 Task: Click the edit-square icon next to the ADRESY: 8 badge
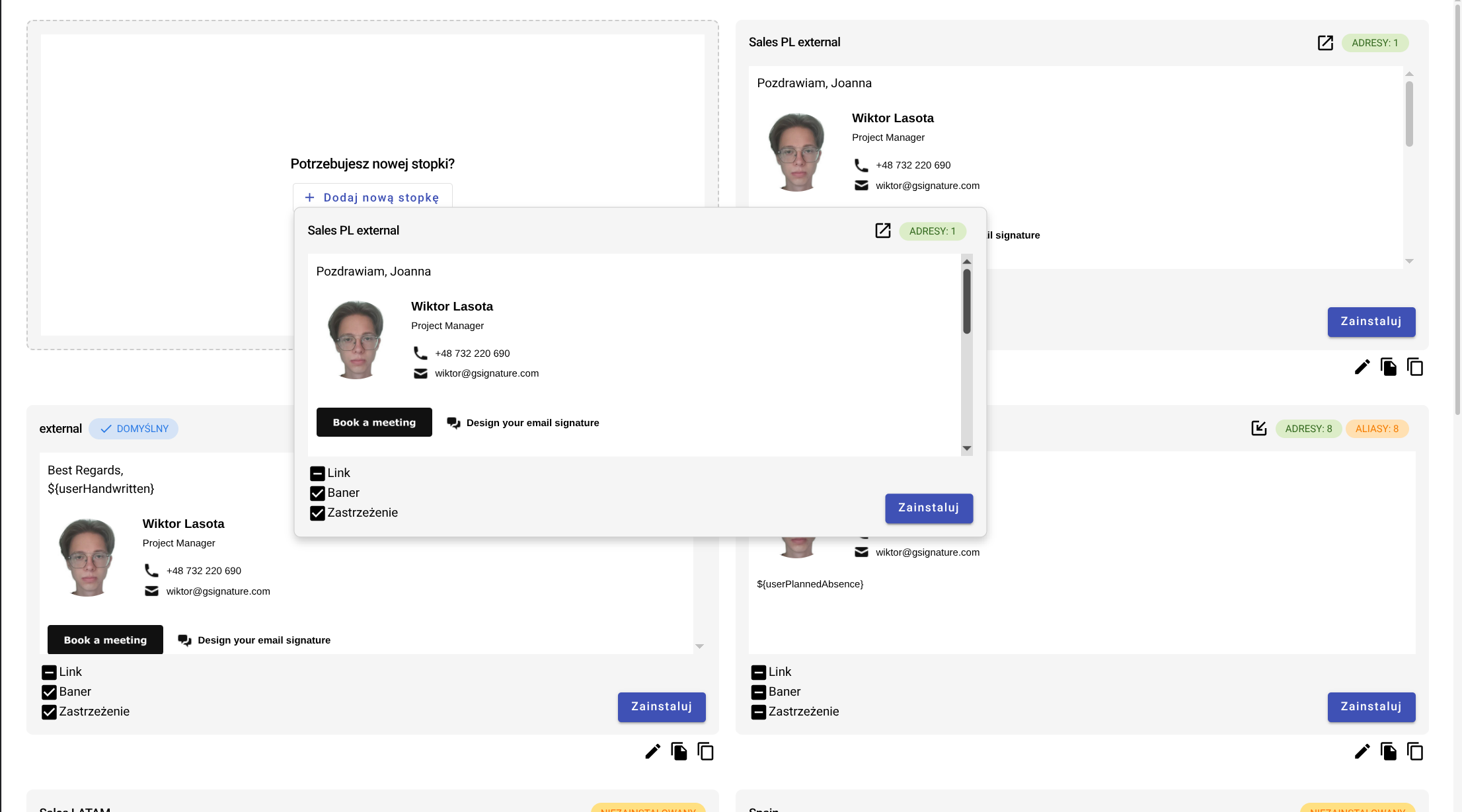pos(1259,428)
